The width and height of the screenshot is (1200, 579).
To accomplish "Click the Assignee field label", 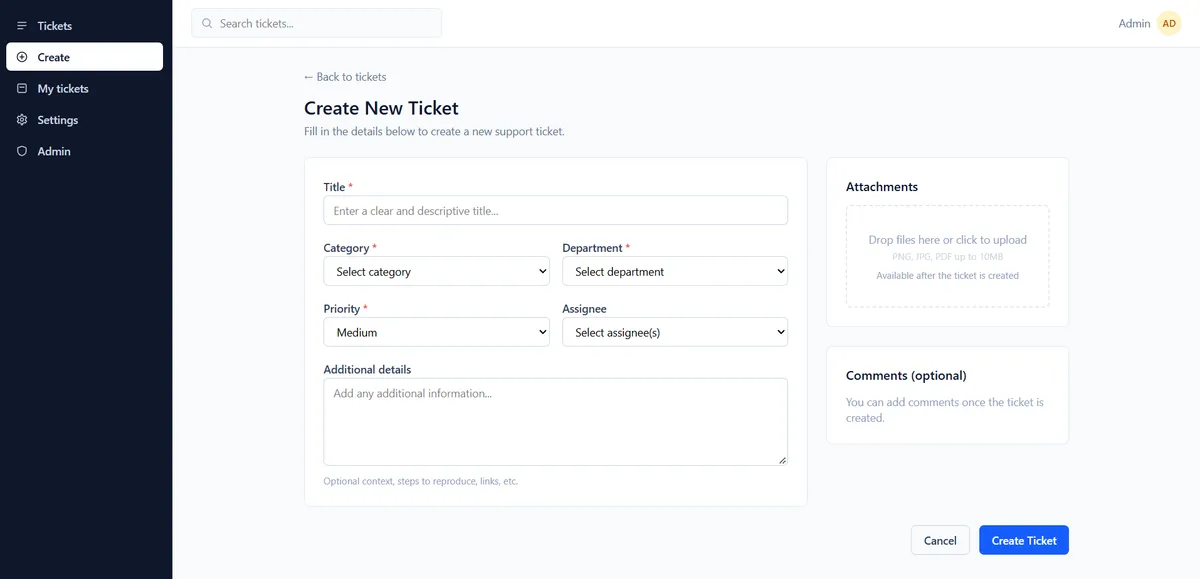I will coord(584,309).
